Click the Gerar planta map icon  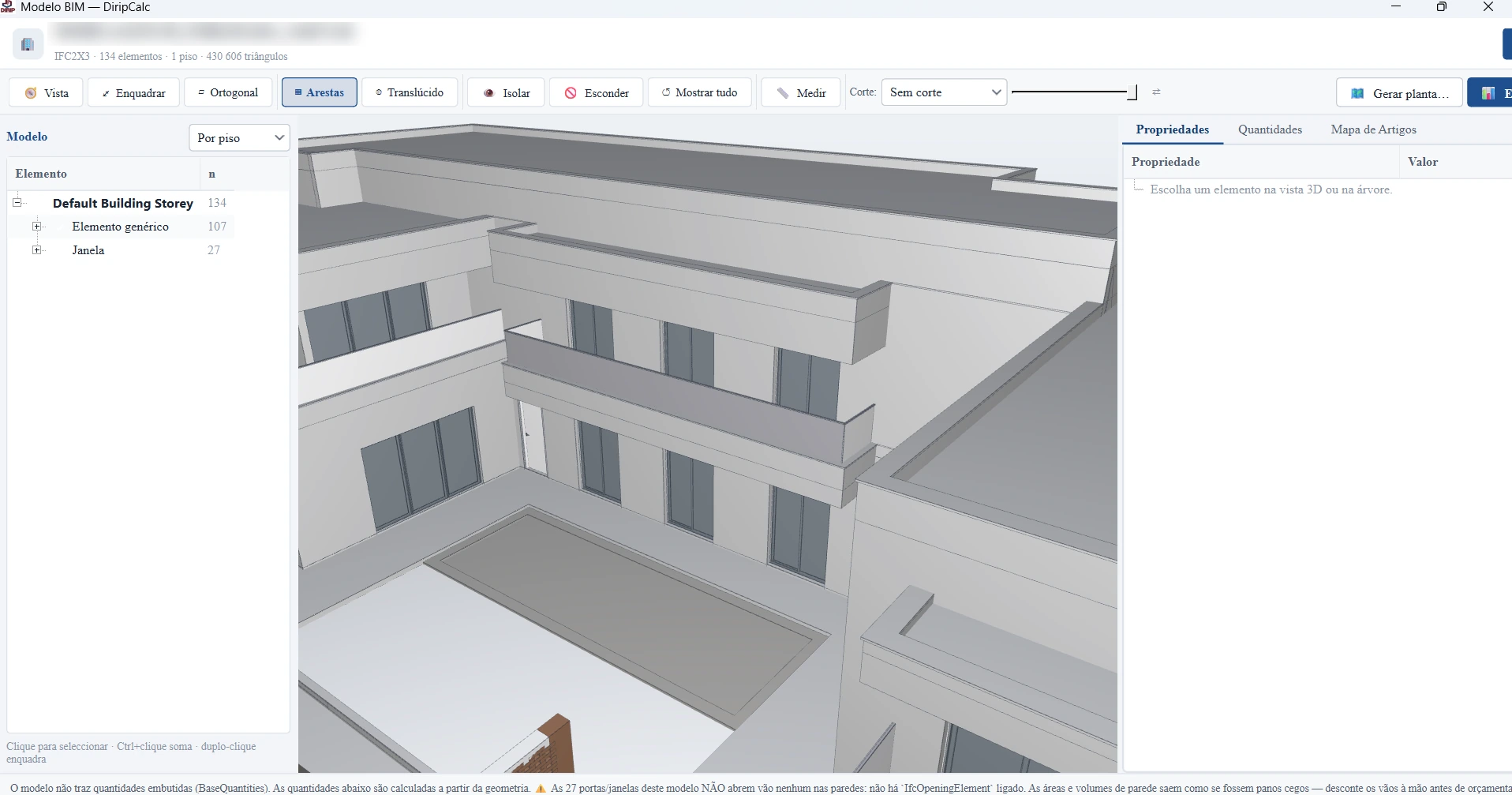(1357, 93)
